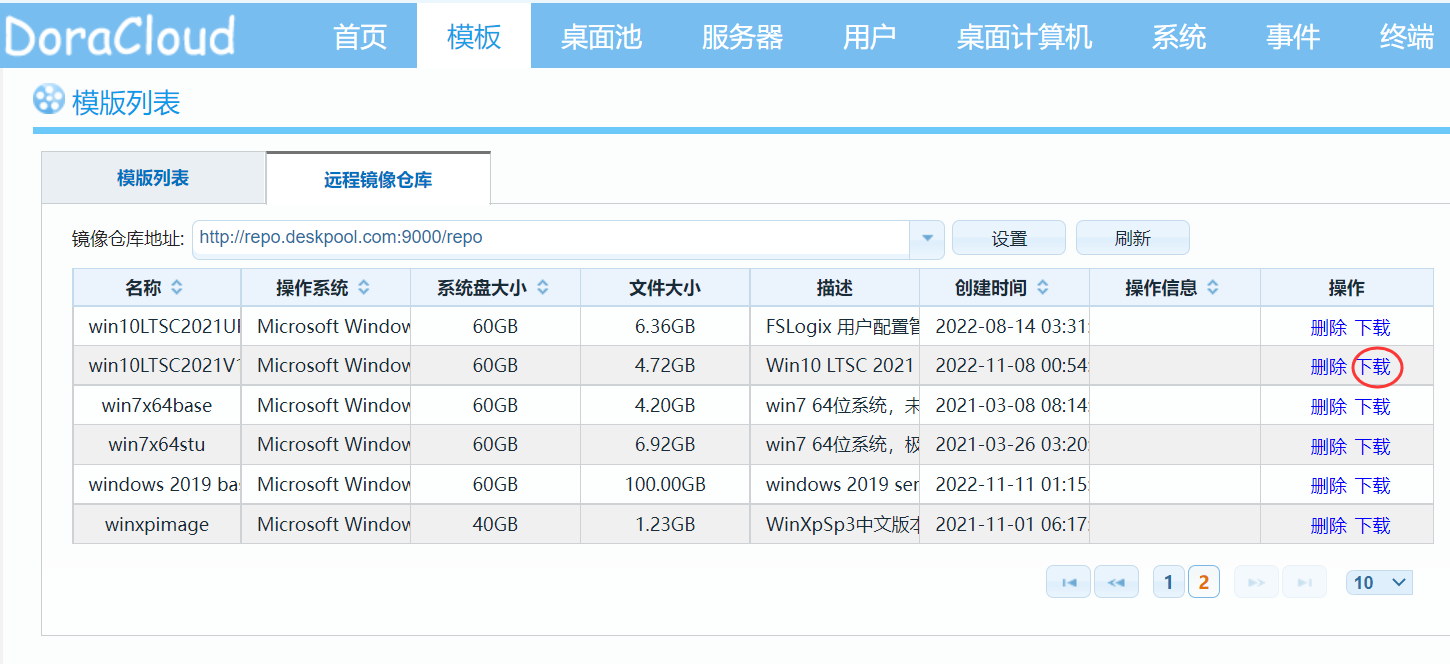Open the 桌面池 navigation menu
This screenshot has height=664, width=1450.
pyautogui.click(x=601, y=35)
